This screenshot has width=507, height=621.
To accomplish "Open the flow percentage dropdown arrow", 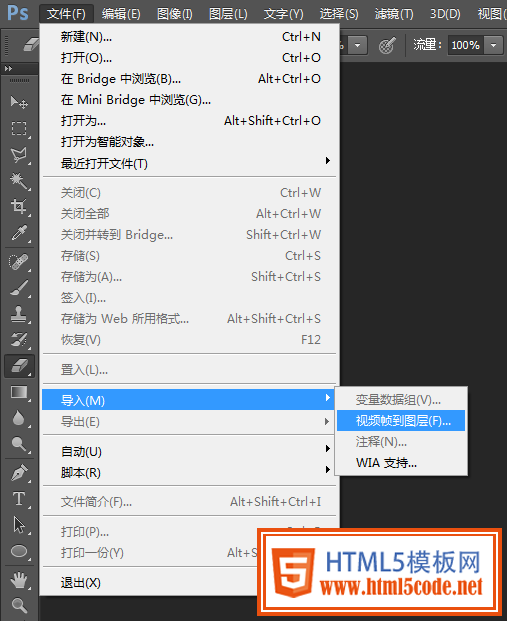I will pyautogui.click(x=494, y=45).
